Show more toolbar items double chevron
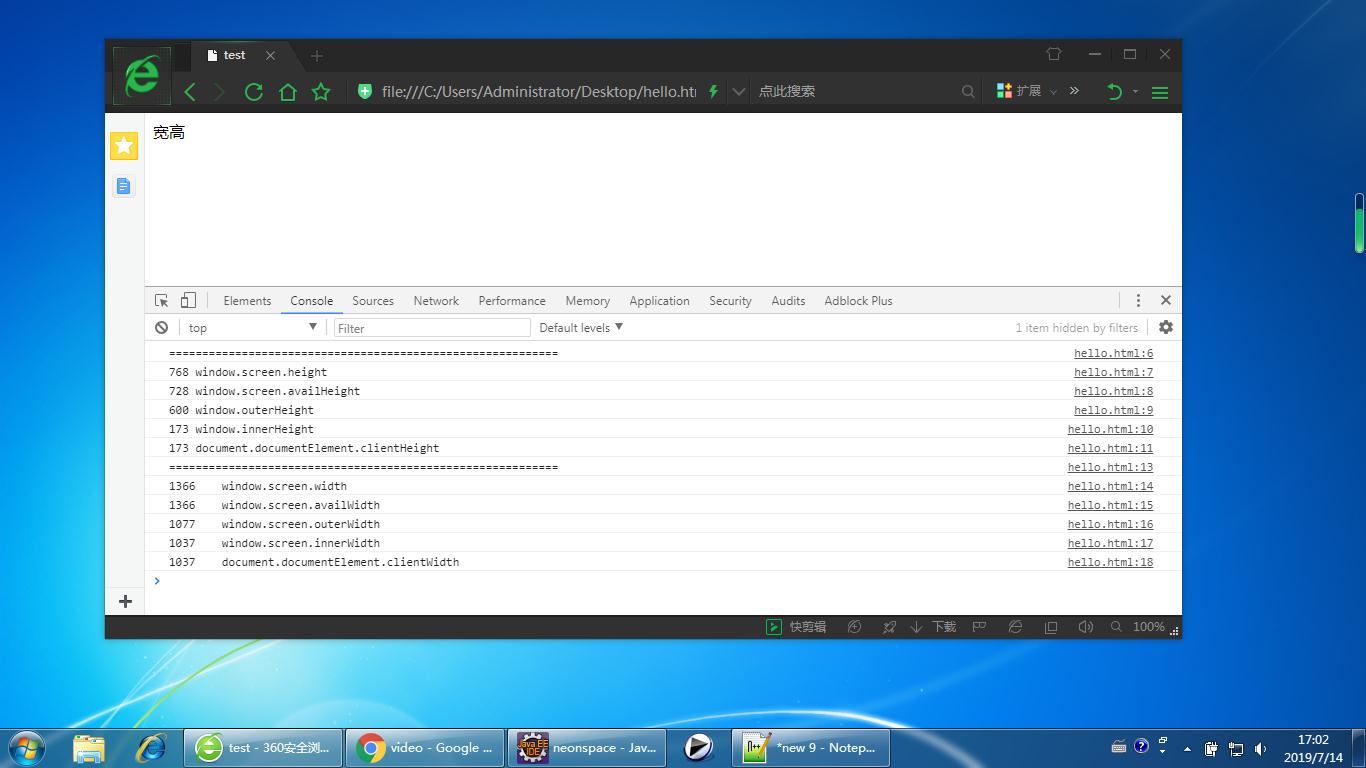This screenshot has width=1366, height=768. tap(1074, 91)
